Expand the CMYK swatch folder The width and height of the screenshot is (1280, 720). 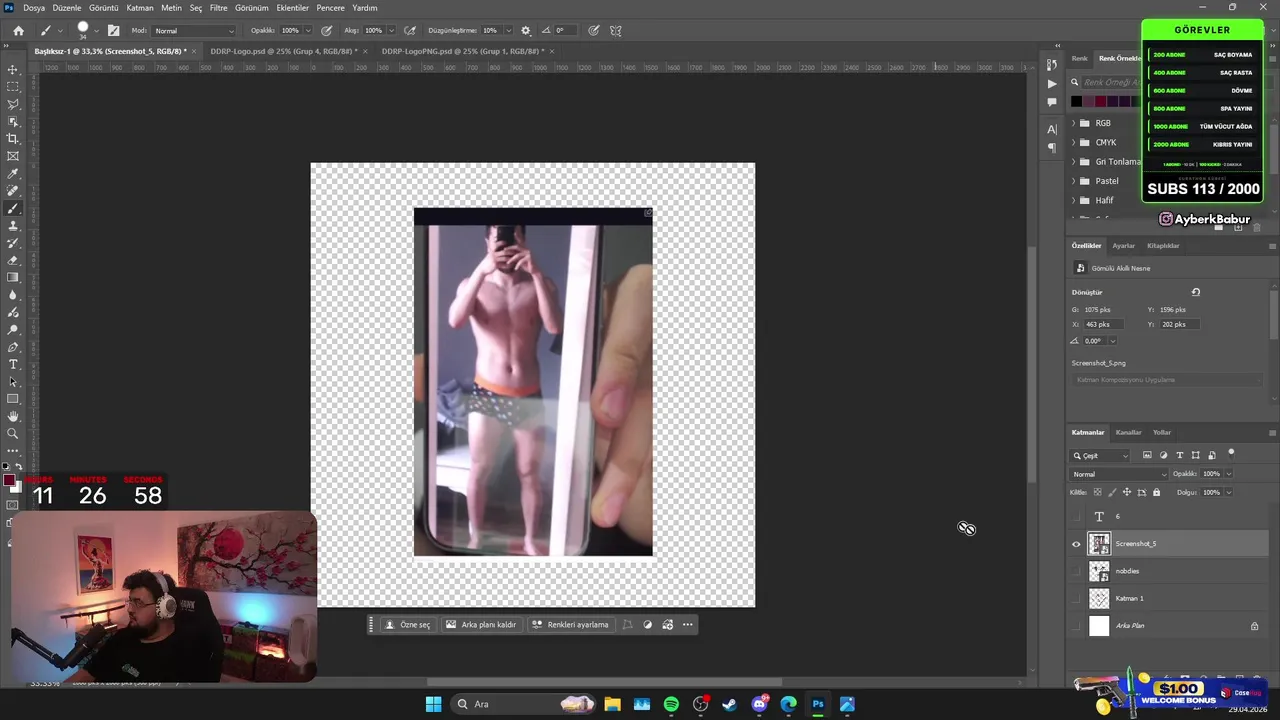pos(1074,142)
